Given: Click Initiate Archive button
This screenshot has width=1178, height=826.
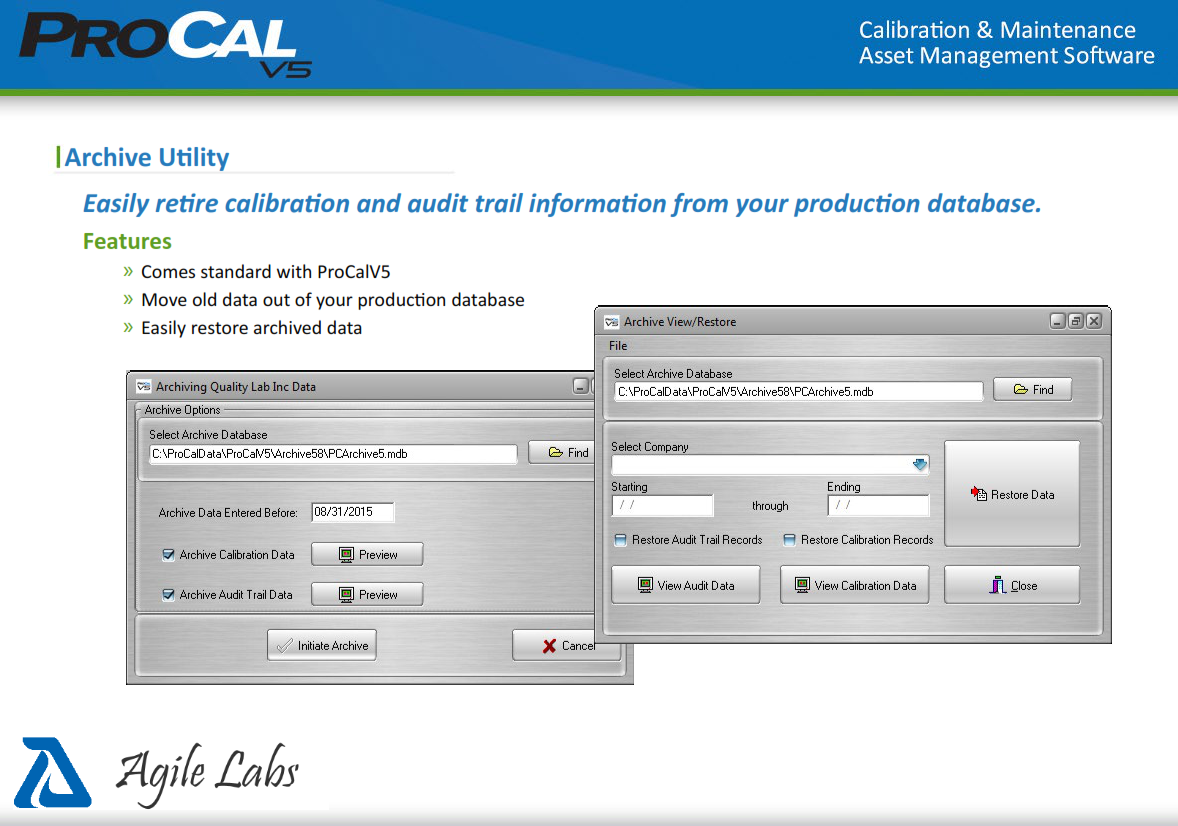Looking at the screenshot, I should pos(322,645).
